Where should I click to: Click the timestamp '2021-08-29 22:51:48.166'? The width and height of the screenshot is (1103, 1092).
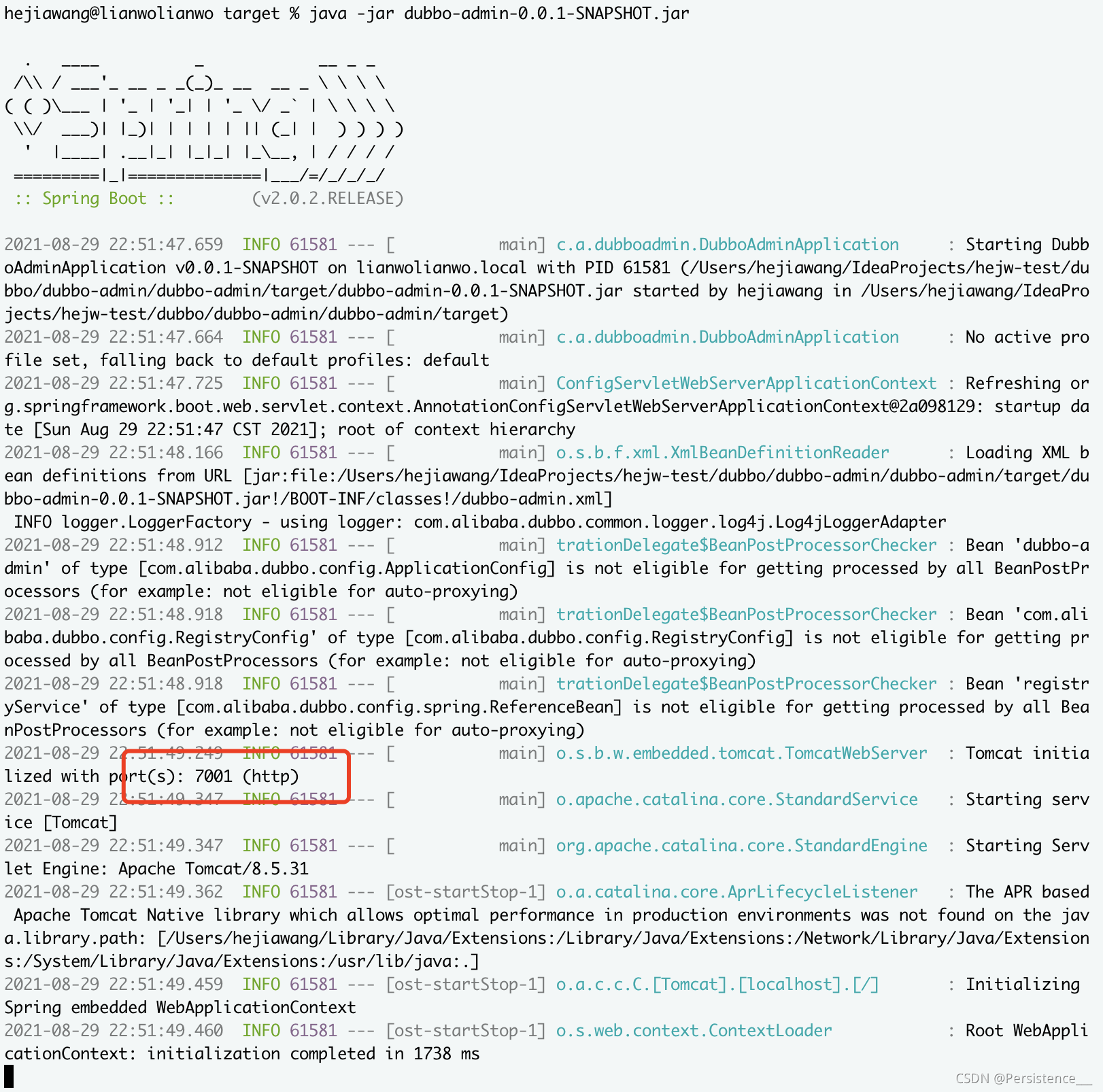point(114,453)
